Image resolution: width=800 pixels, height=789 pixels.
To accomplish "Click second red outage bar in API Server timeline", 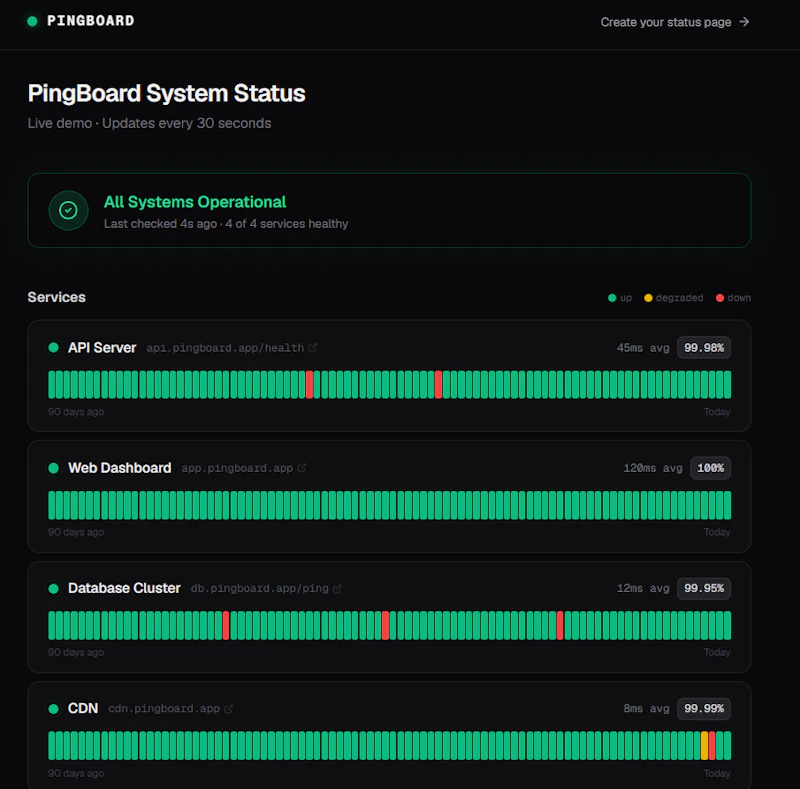I will click(x=438, y=385).
